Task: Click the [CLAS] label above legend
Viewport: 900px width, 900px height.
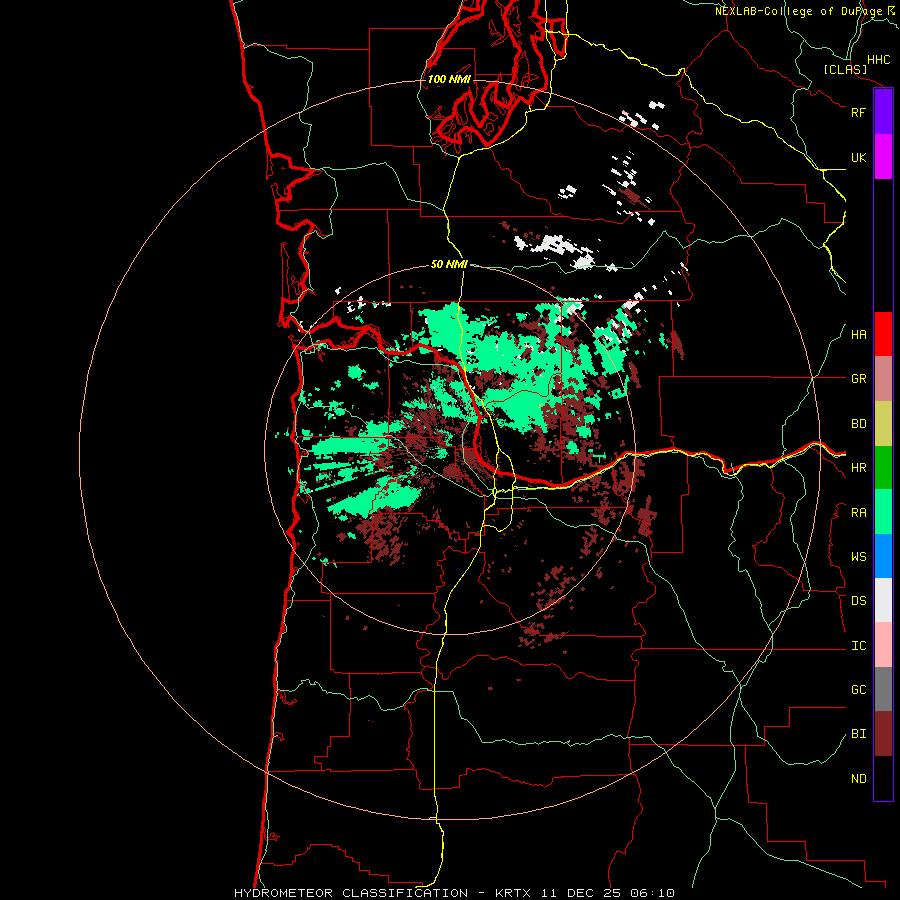Action: coord(845,69)
